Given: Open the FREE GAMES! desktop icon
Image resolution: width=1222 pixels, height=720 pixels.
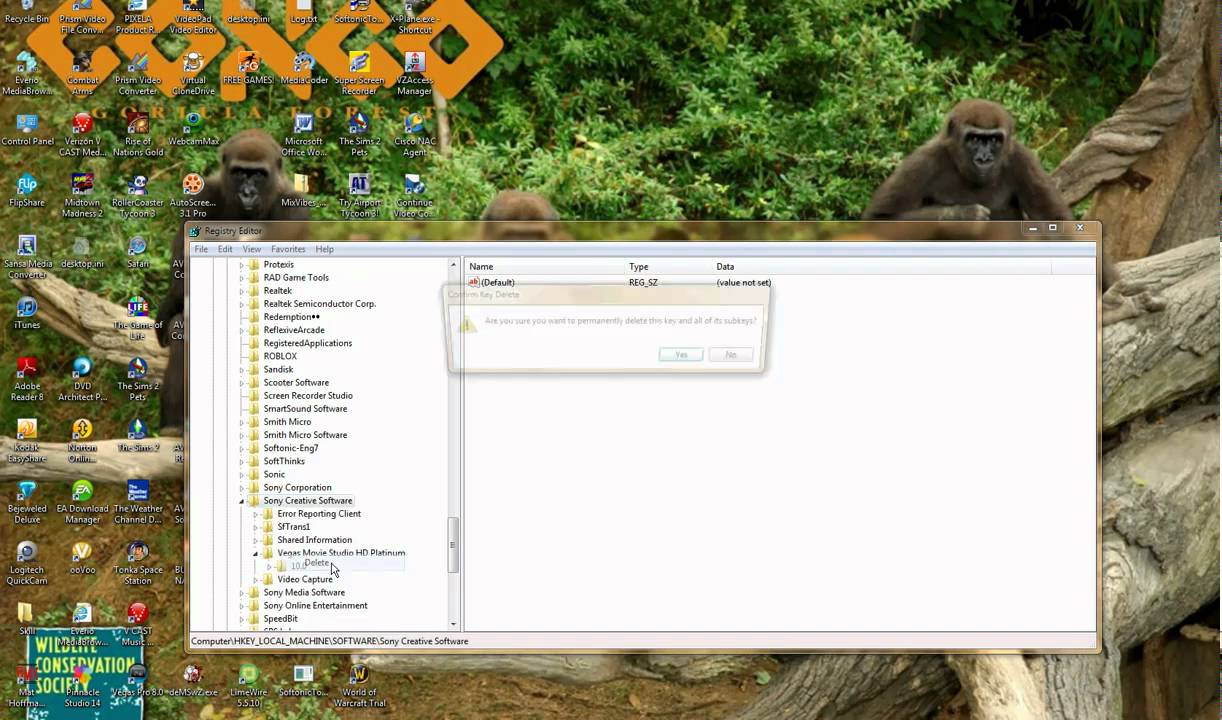Looking at the screenshot, I should pos(248,70).
